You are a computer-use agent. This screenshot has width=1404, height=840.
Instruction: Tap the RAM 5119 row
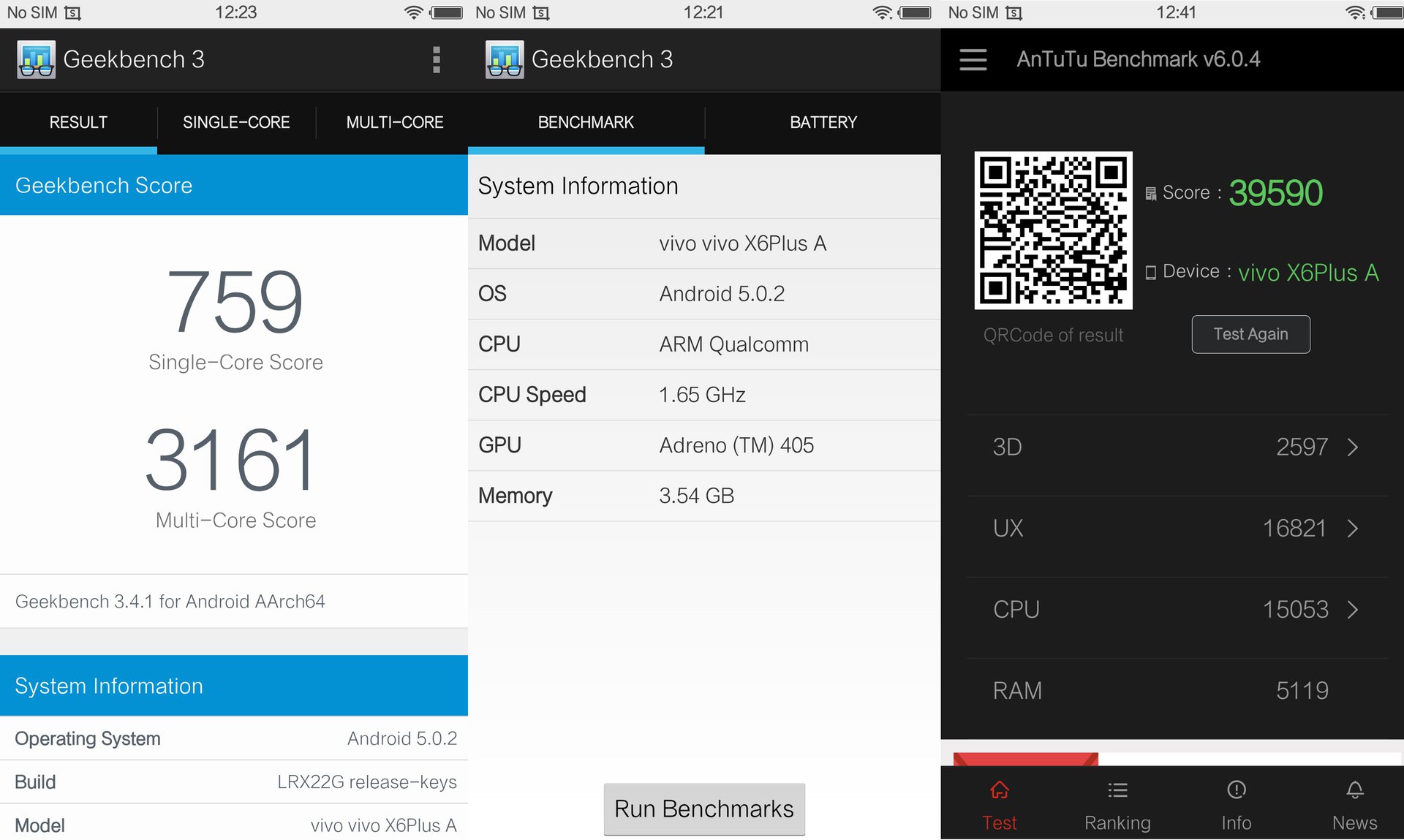coord(1177,691)
